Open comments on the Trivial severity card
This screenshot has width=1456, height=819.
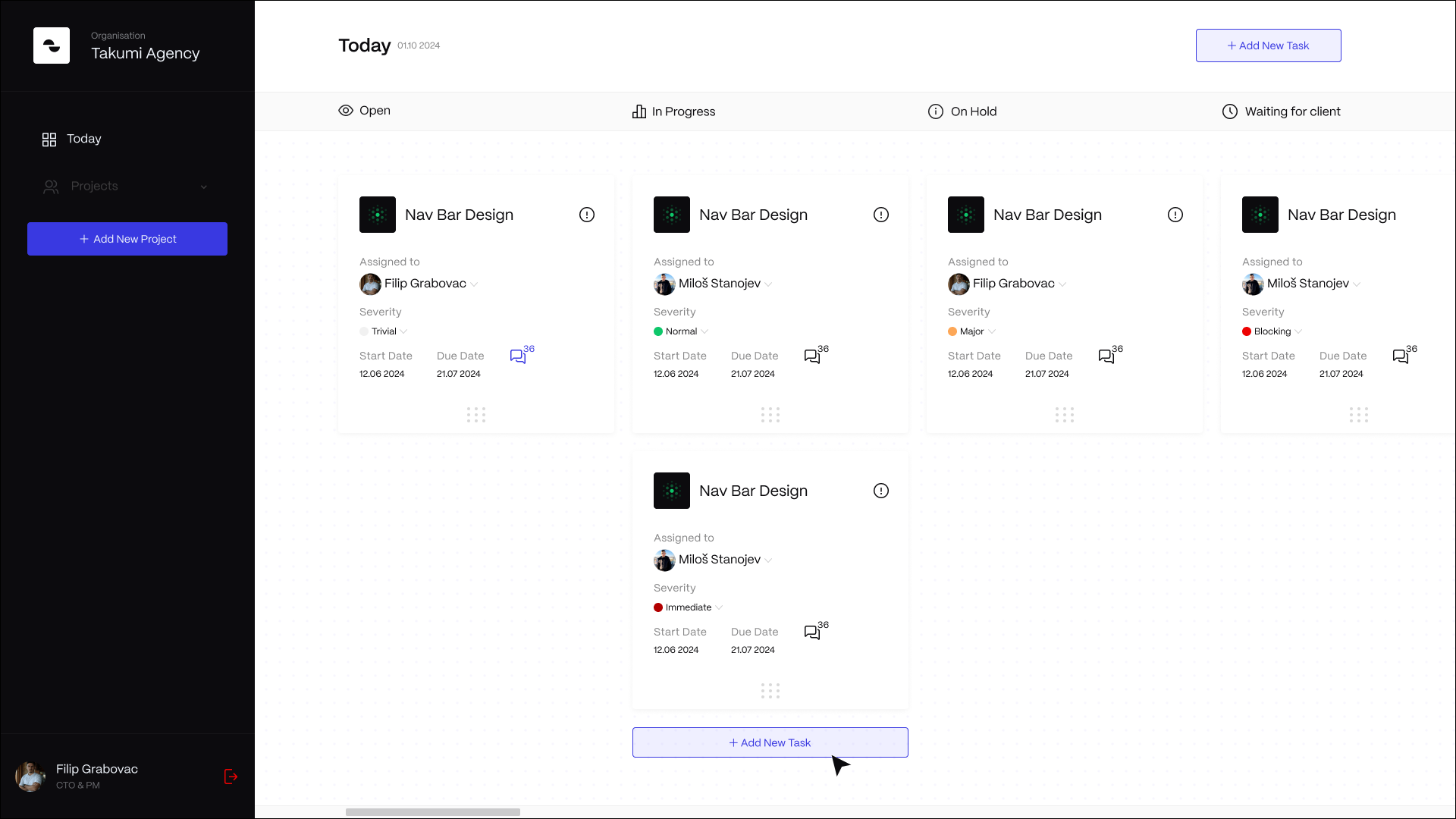519,356
